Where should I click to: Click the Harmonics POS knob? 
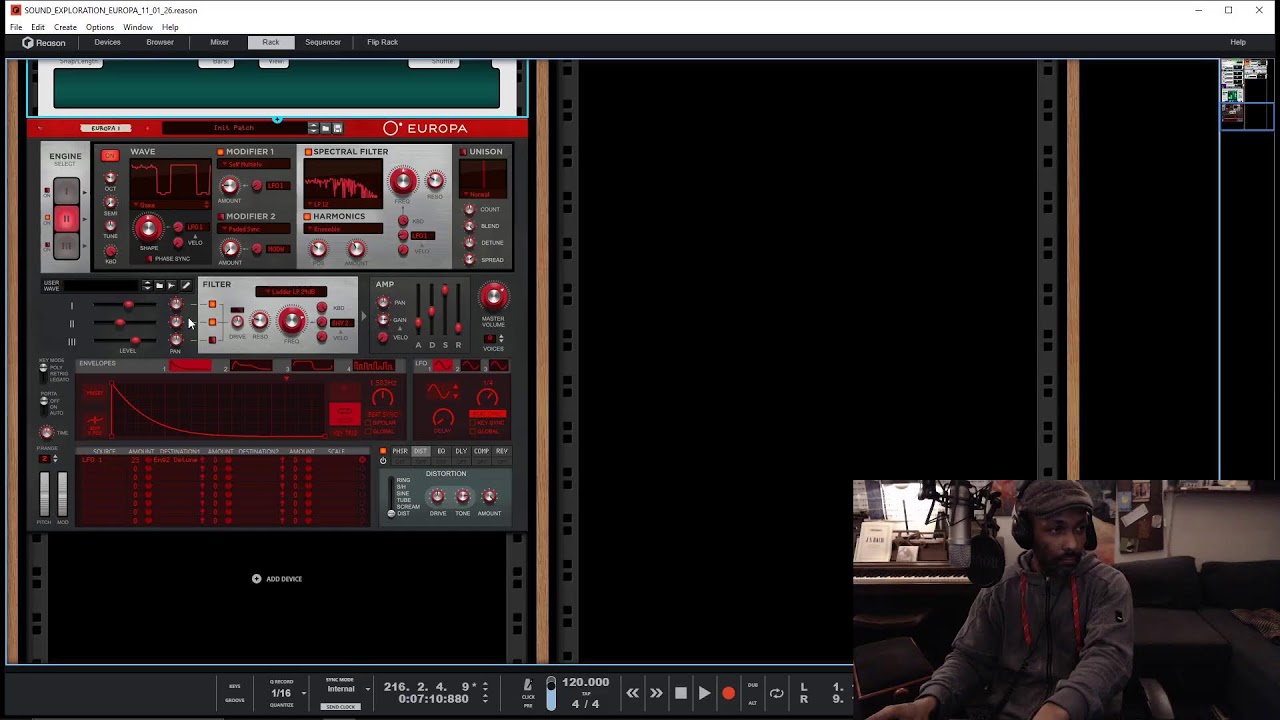318,249
